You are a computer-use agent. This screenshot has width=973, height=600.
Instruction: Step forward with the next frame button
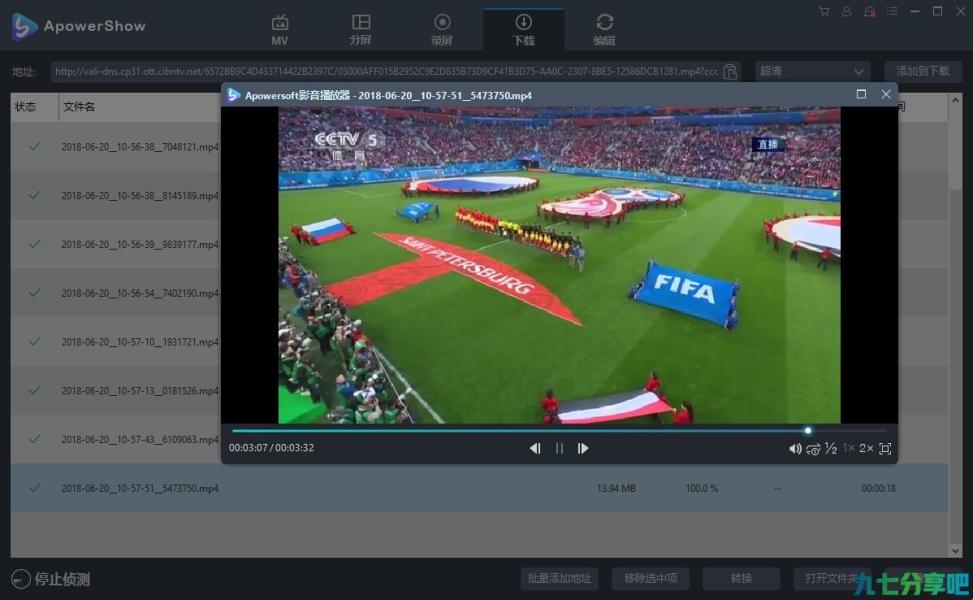[583, 448]
